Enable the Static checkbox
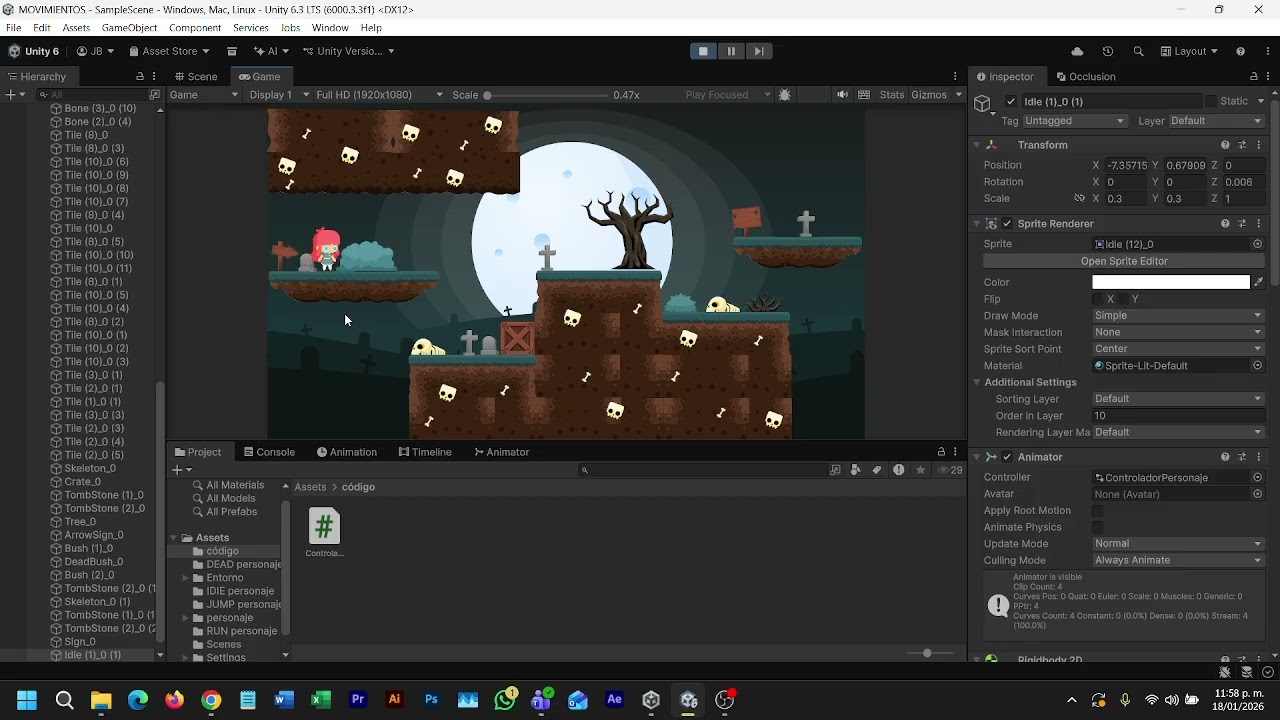1280x720 pixels. click(x=1211, y=101)
